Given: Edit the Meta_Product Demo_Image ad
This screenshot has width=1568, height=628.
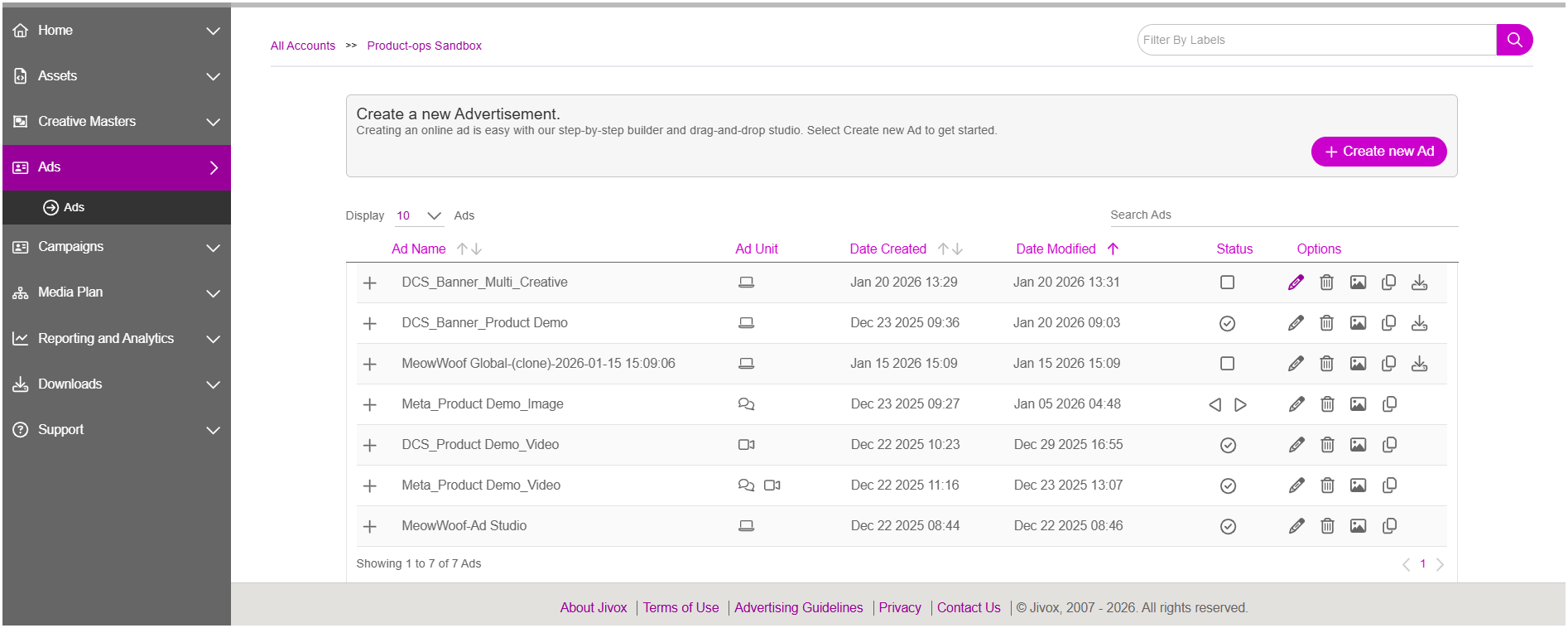Looking at the screenshot, I should coord(1296,404).
